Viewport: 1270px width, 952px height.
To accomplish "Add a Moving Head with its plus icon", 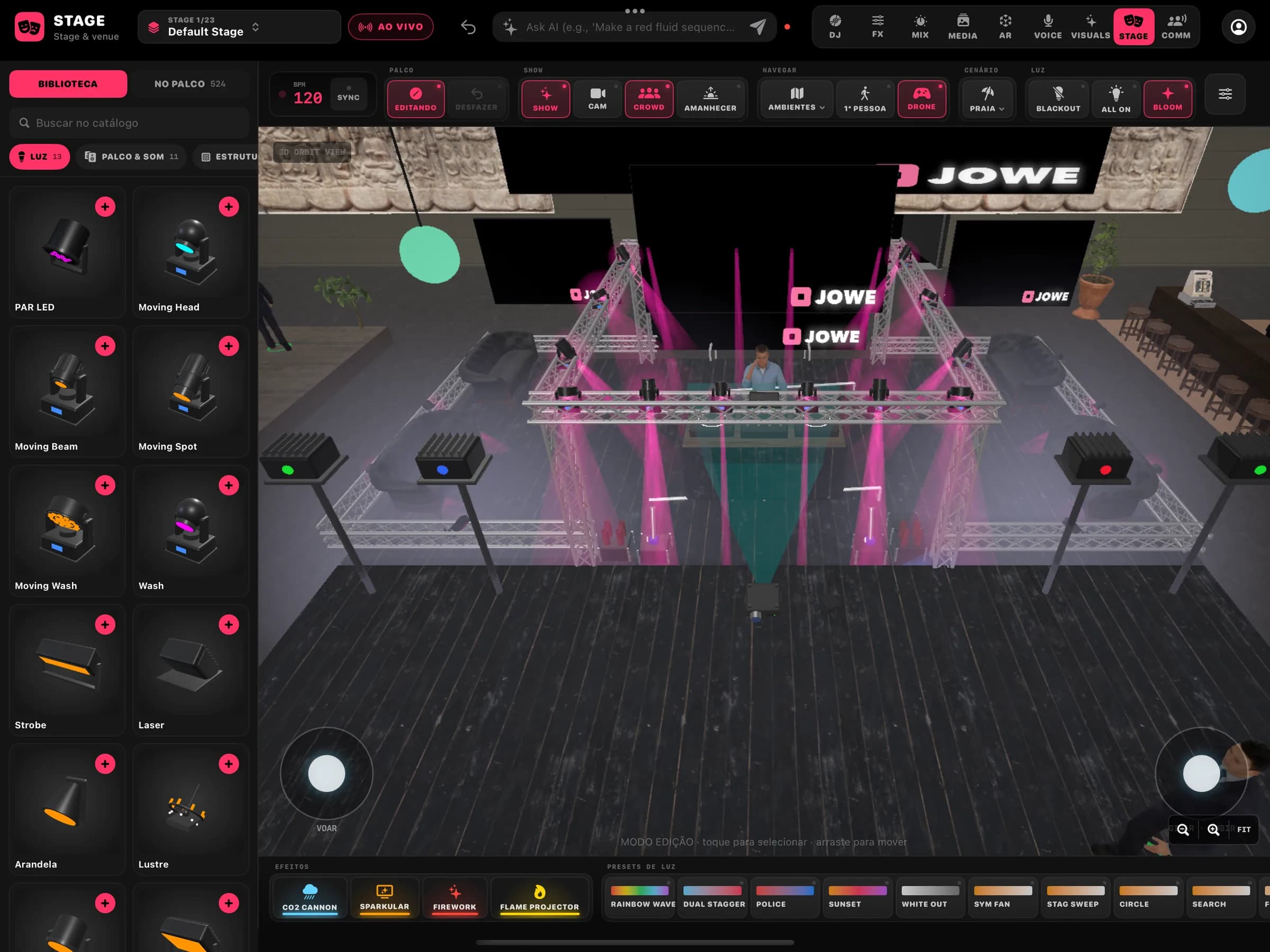I will 229,207.
